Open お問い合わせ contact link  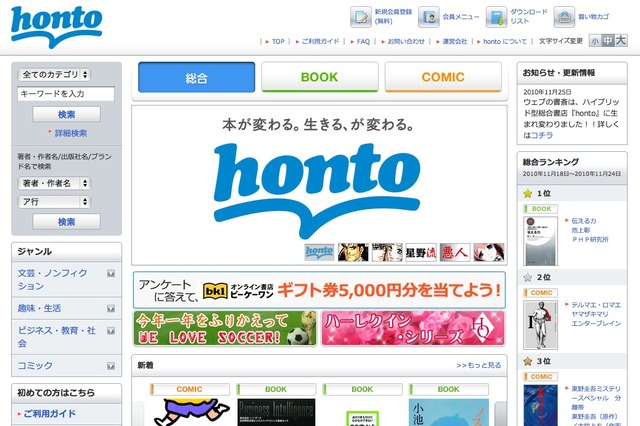(x=406, y=41)
